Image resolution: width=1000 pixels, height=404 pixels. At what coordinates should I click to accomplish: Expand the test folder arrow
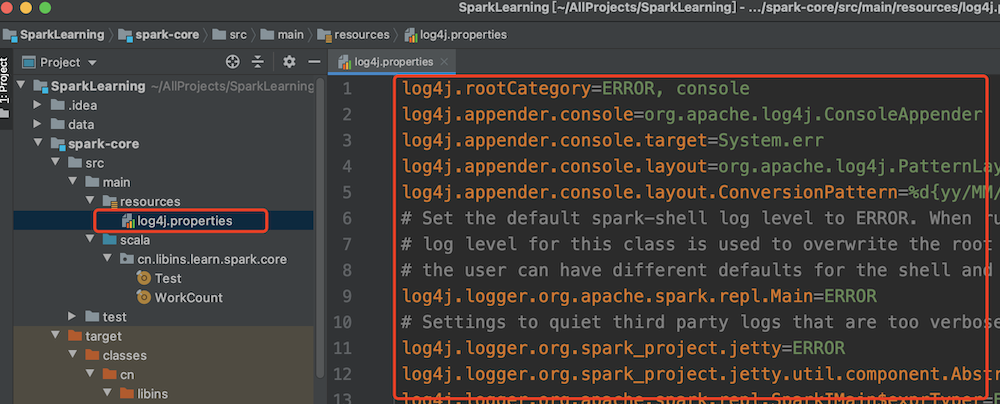tap(73, 317)
